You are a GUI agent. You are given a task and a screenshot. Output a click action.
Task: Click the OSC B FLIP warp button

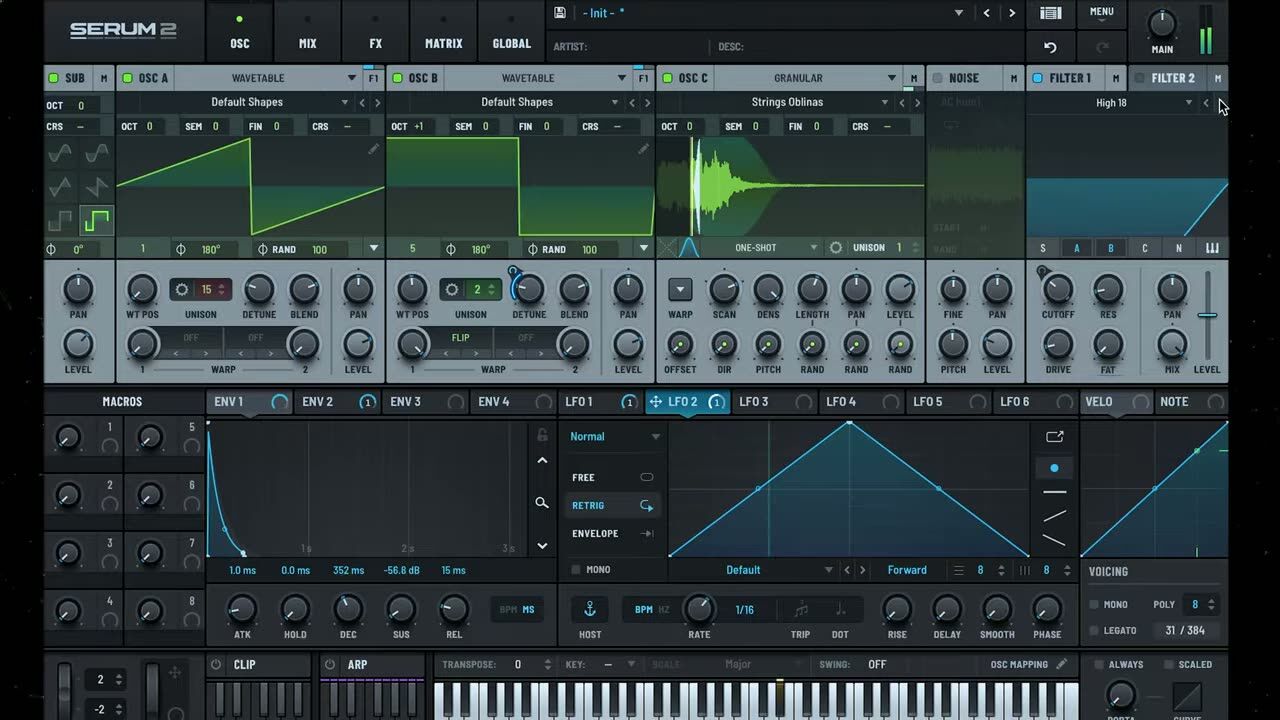coord(460,338)
